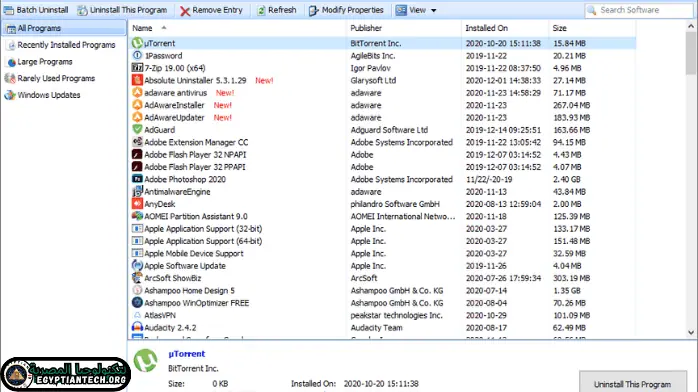Click publisher Igor Pavlov cell
The width and height of the screenshot is (698, 392).
coord(370,68)
